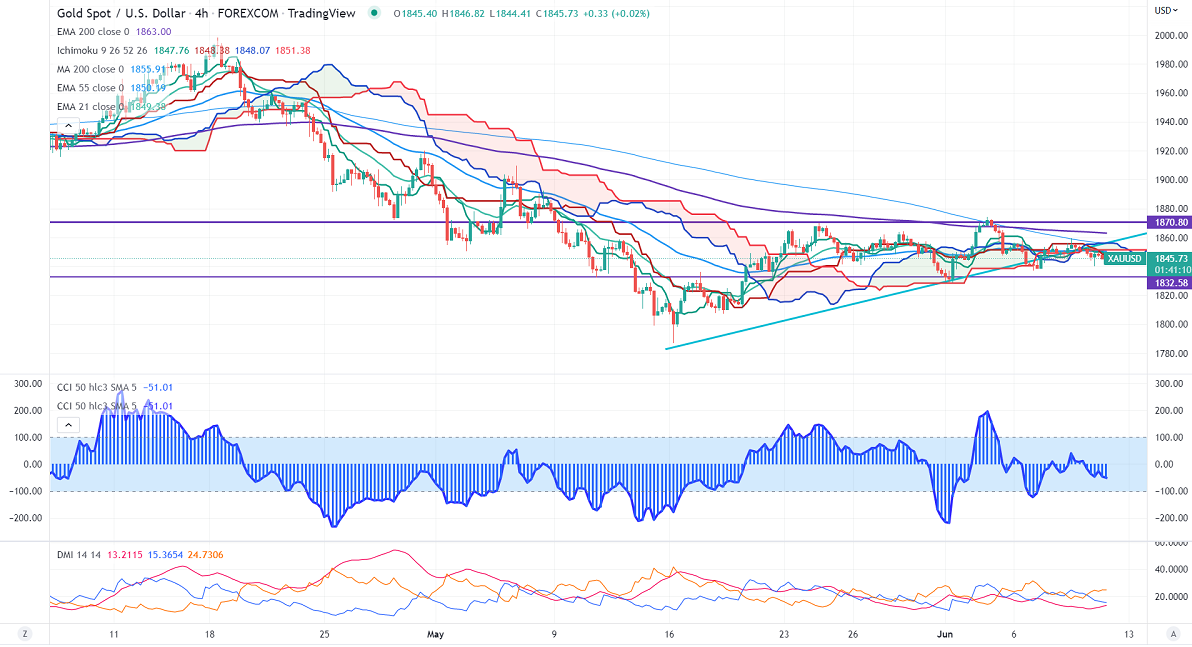Click the 13 date label on the time axis

click(1129, 634)
